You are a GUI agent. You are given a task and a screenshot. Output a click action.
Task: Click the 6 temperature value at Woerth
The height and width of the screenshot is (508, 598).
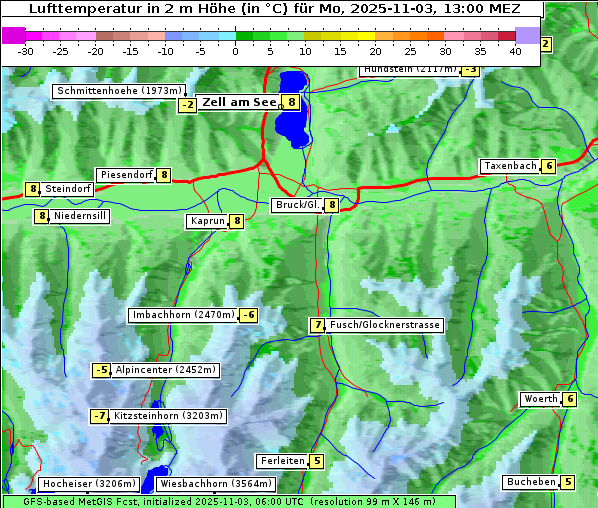coord(570,399)
